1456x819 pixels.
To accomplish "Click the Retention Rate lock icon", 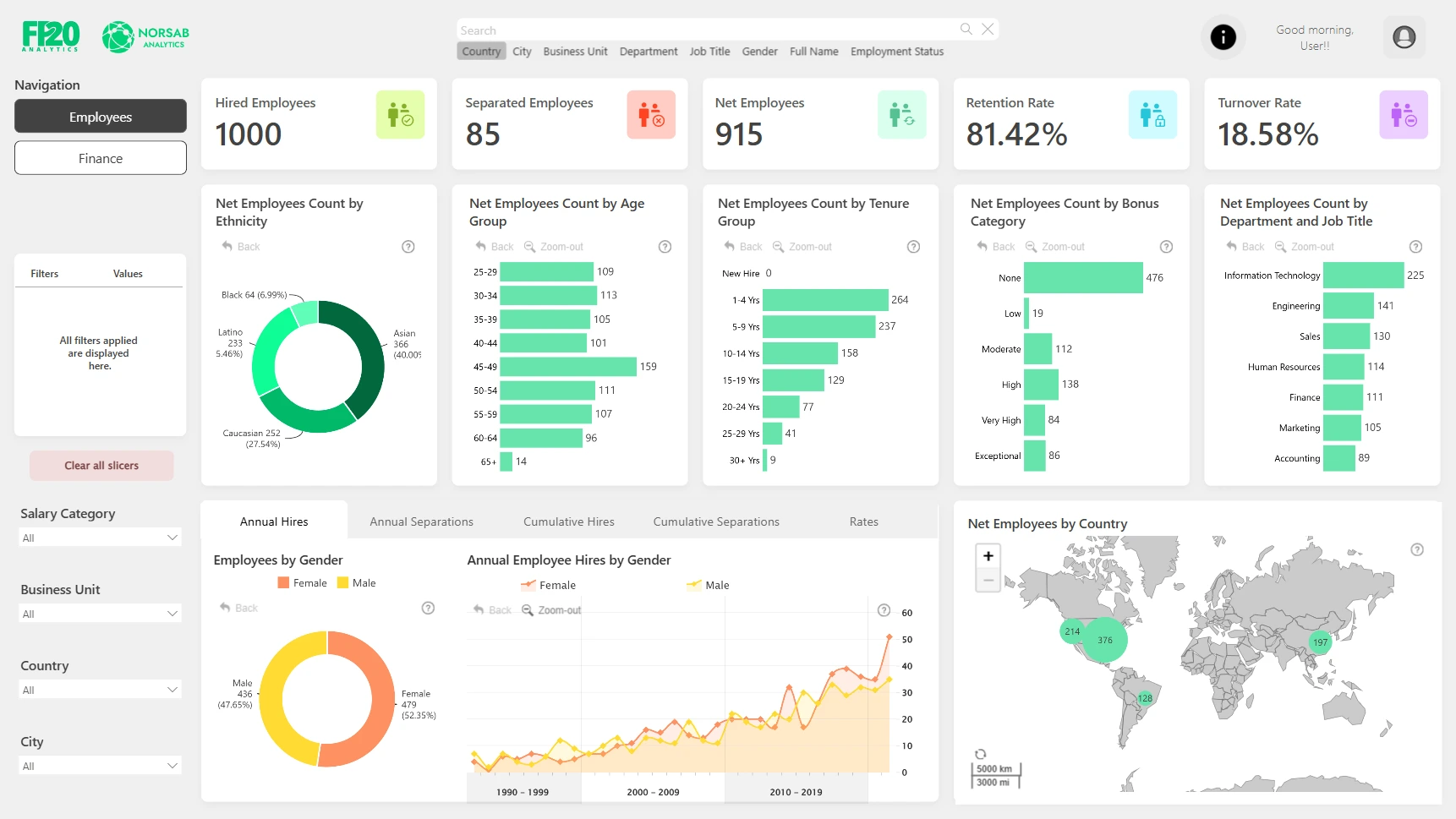I will [x=1153, y=115].
